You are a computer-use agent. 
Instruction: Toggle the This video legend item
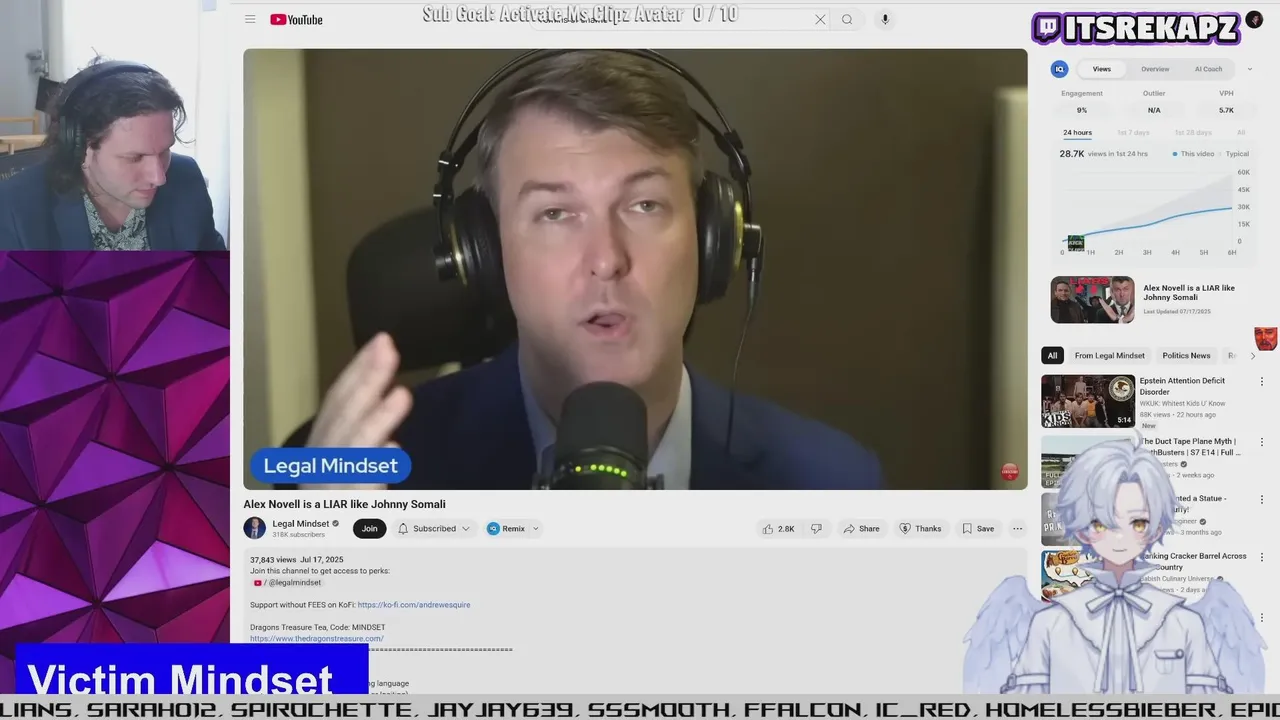point(1192,154)
